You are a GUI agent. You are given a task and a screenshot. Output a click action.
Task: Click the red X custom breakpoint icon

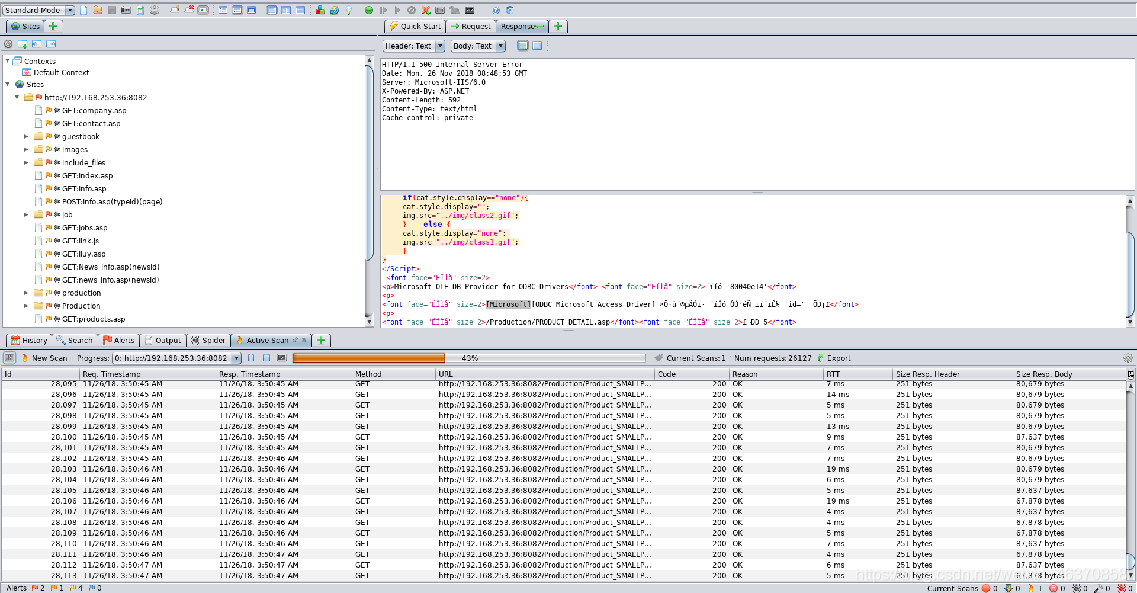tap(426, 10)
